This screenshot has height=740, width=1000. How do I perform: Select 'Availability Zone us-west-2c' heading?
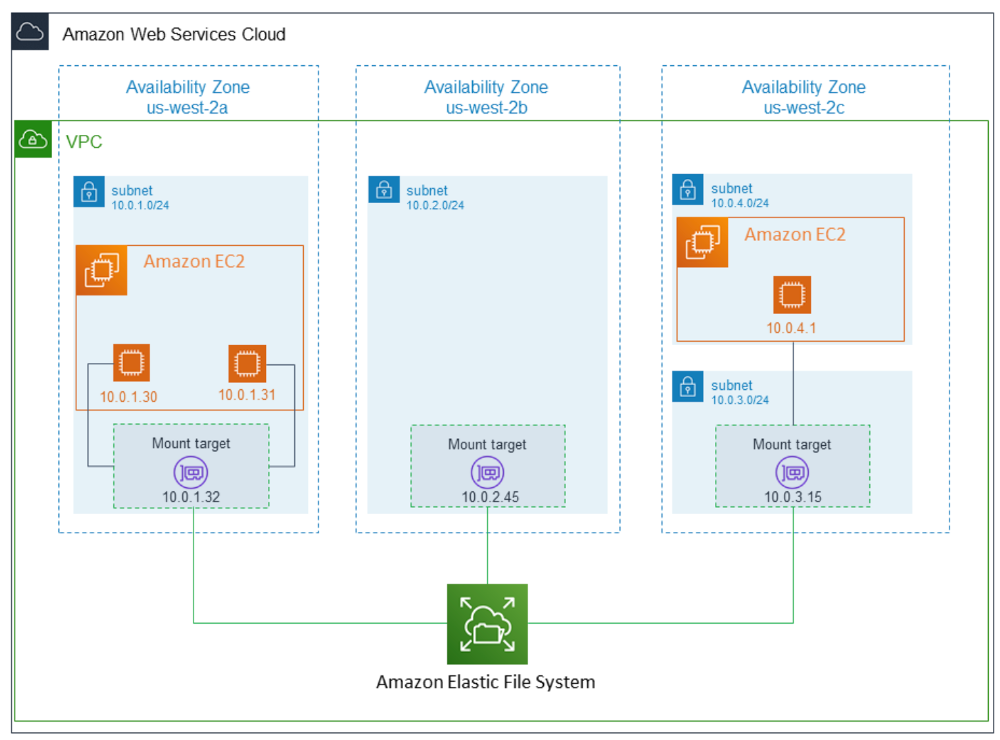(804, 97)
